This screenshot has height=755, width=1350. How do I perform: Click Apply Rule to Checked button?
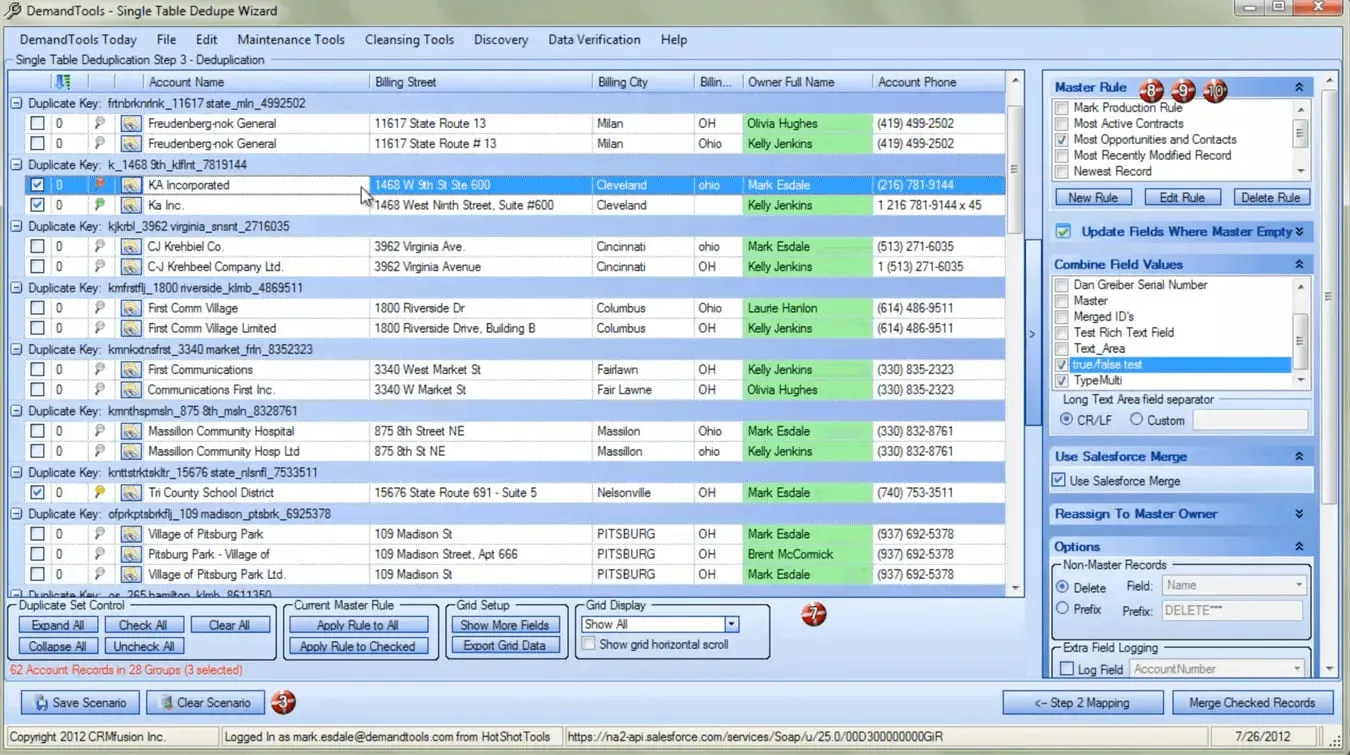pyautogui.click(x=358, y=646)
